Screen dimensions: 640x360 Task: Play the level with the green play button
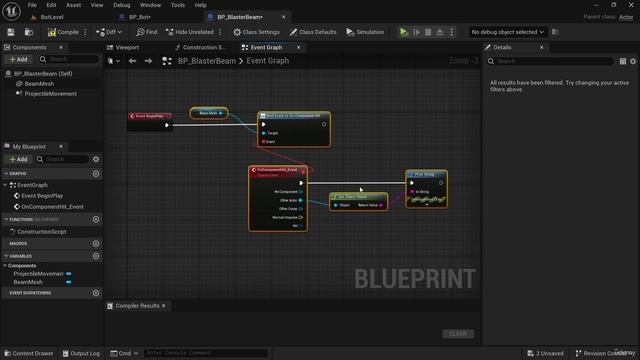404,32
